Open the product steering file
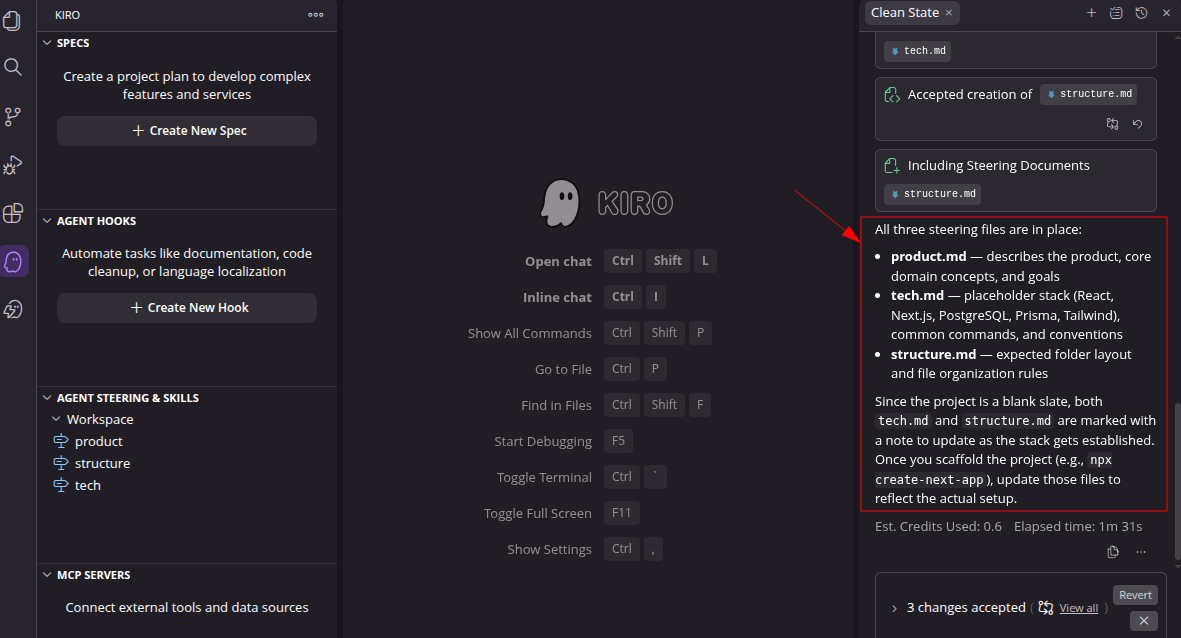1181x638 pixels. click(99, 441)
